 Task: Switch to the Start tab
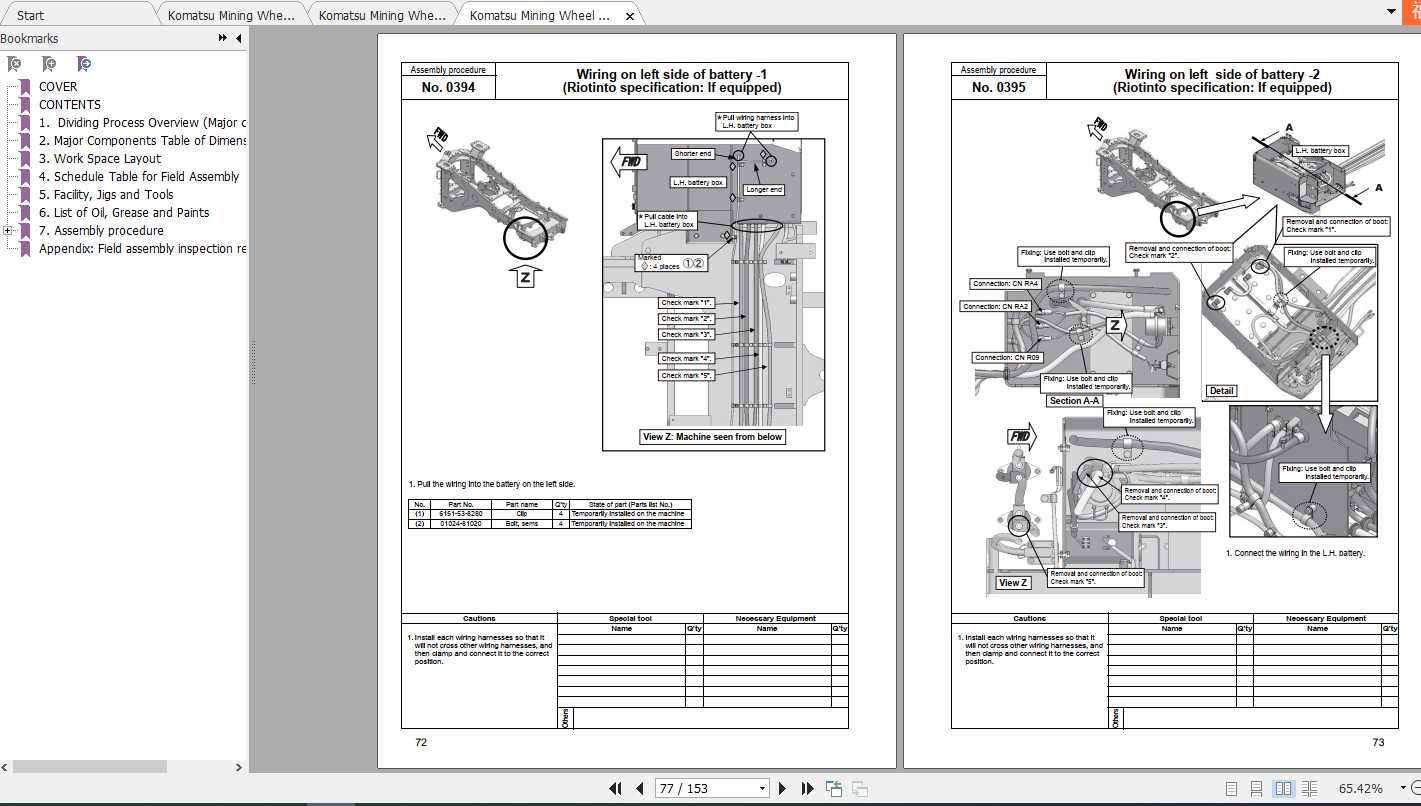(30, 14)
